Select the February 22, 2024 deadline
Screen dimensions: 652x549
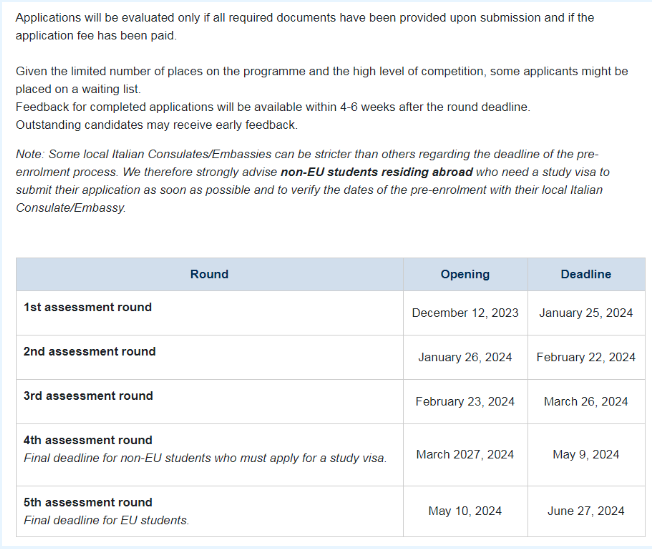pyautogui.click(x=586, y=357)
